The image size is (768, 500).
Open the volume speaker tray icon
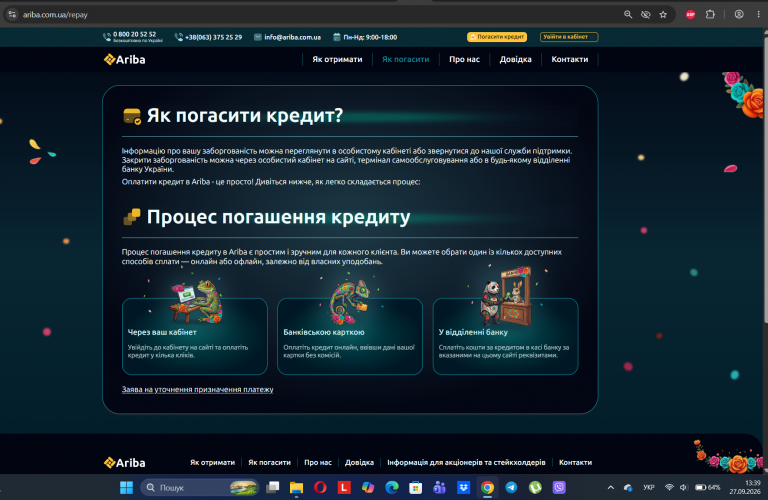click(684, 488)
